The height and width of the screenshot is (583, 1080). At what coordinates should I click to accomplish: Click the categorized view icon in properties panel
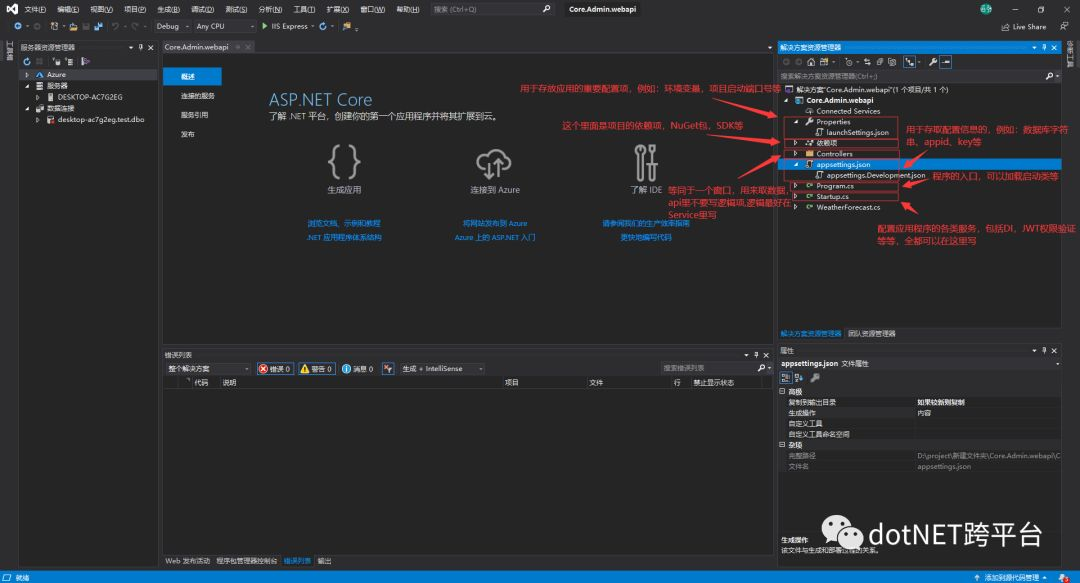[785, 378]
